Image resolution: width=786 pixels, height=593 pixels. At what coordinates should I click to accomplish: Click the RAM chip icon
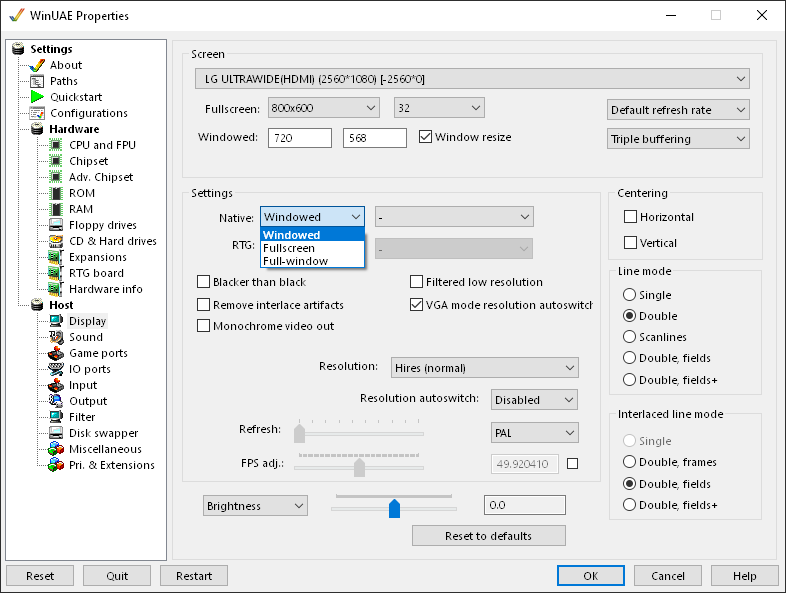pos(57,209)
